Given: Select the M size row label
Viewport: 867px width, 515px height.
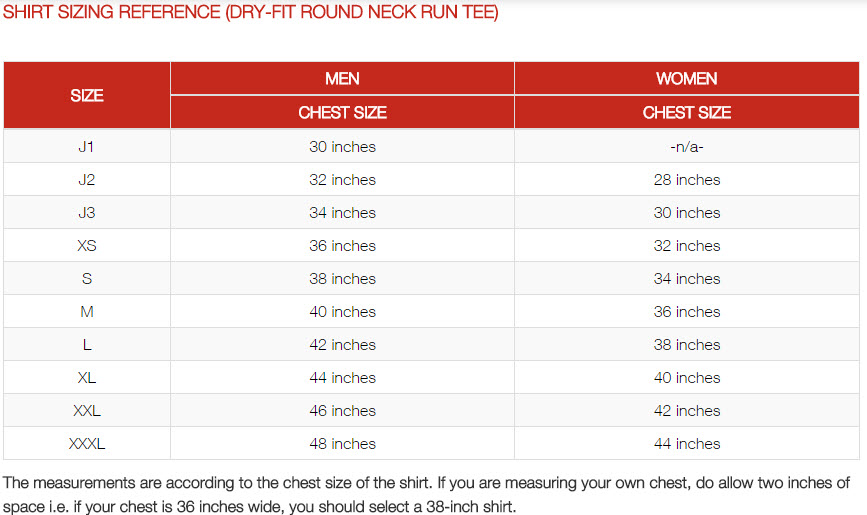Looking at the screenshot, I should [87, 311].
